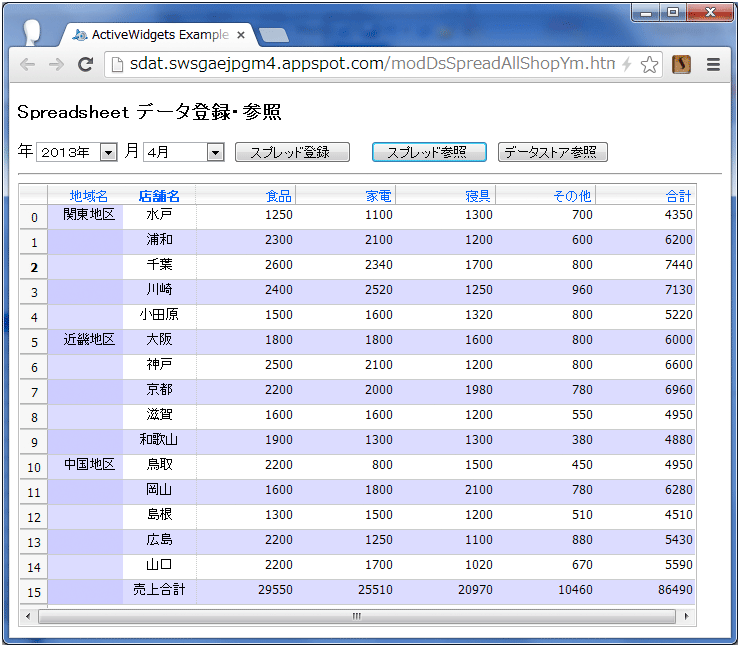Minimize the Chrome window
The image size is (738, 647).
[646, 13]
